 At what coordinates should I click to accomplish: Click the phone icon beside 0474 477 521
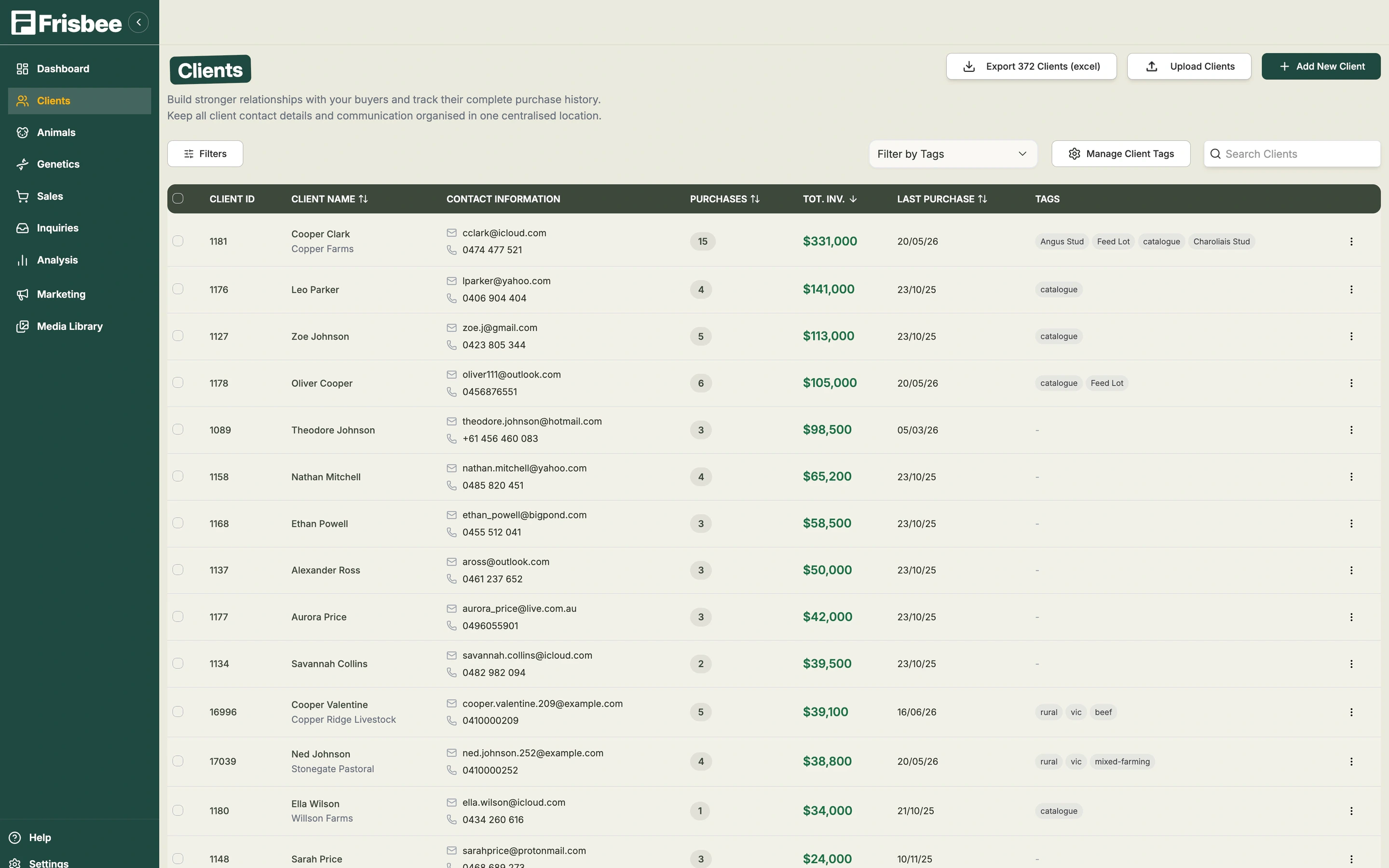tap(452, 250)
